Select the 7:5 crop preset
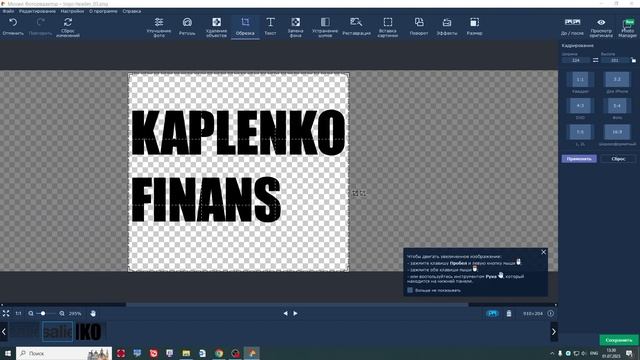Image resolution: width=640 pixels, height=360 pixels. coord(580,132)
